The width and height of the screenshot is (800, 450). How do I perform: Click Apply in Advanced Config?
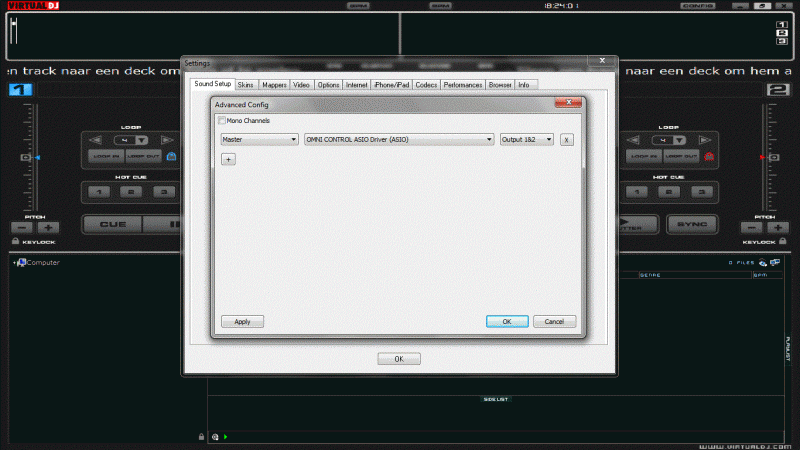click(242, 321)
